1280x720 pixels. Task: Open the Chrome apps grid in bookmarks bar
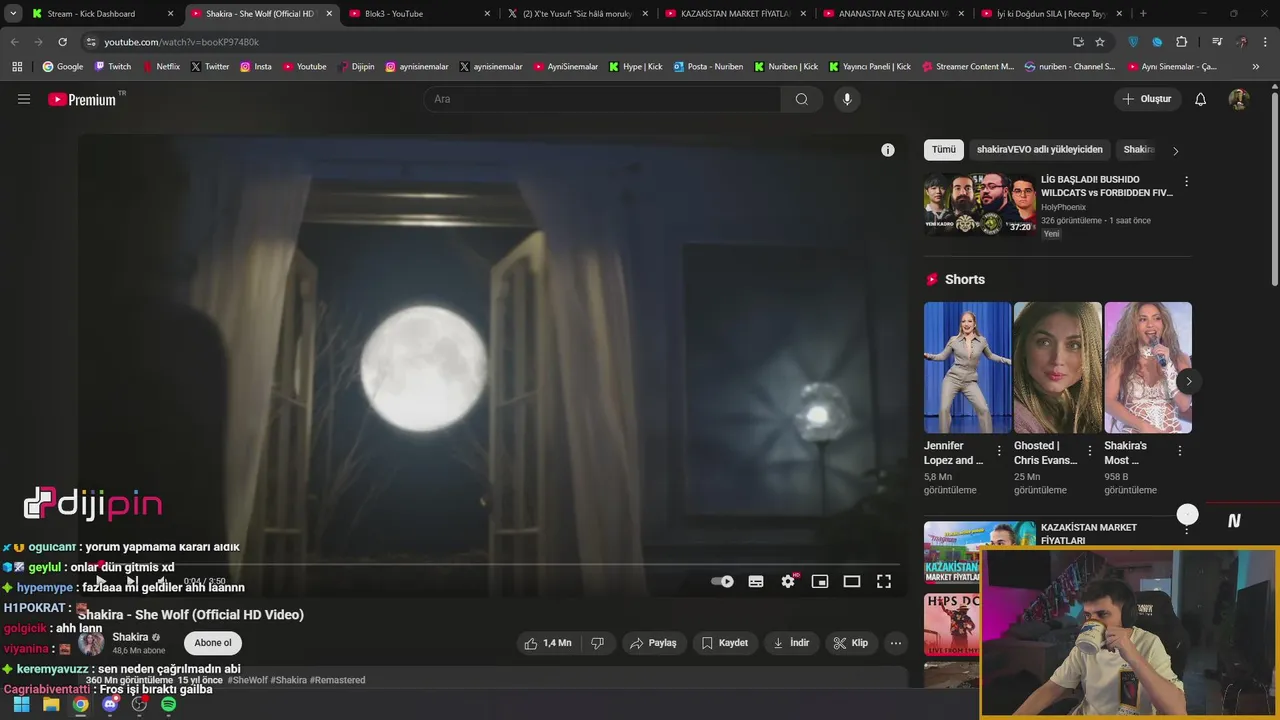(x=17, y=67)
